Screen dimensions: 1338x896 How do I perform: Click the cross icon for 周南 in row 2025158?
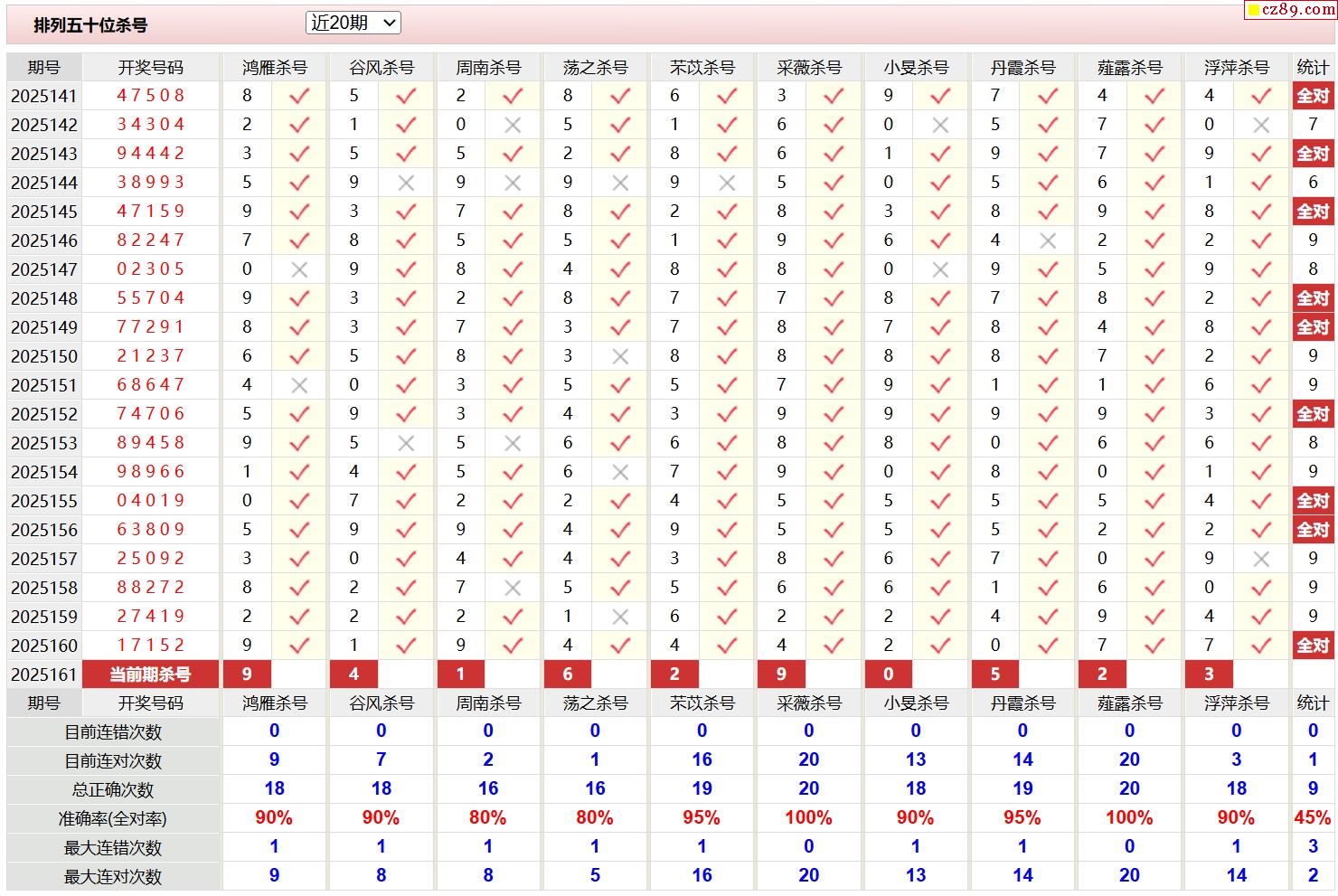click(x=513, y=588)
